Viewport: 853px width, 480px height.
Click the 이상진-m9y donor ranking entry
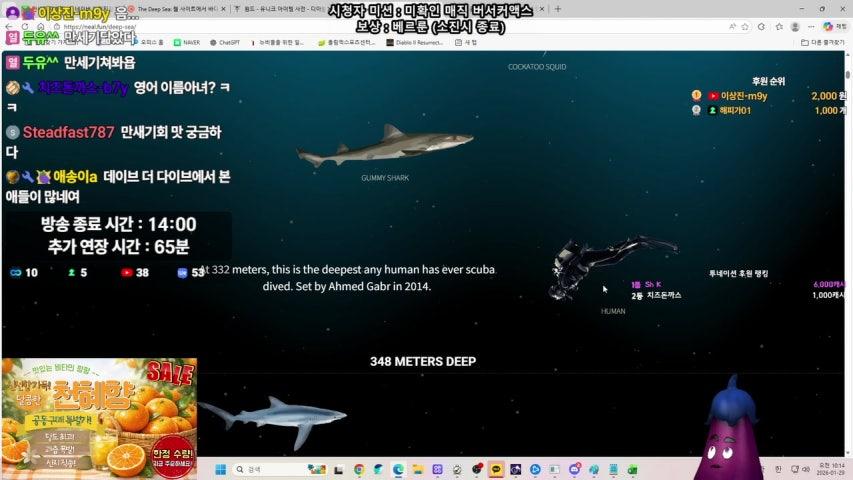point(769,96)
